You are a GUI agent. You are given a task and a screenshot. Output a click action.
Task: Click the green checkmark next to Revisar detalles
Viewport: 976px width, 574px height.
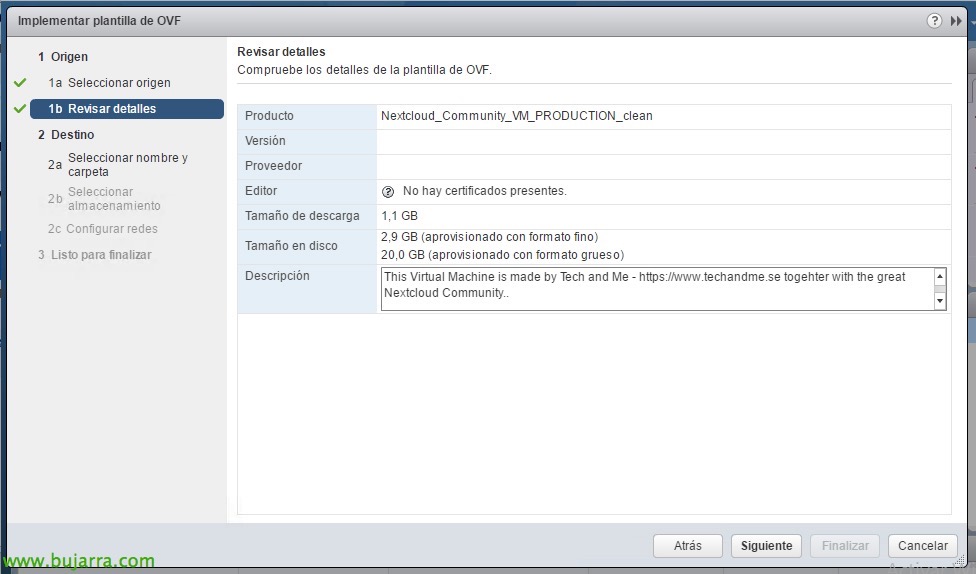coord(20,108)
